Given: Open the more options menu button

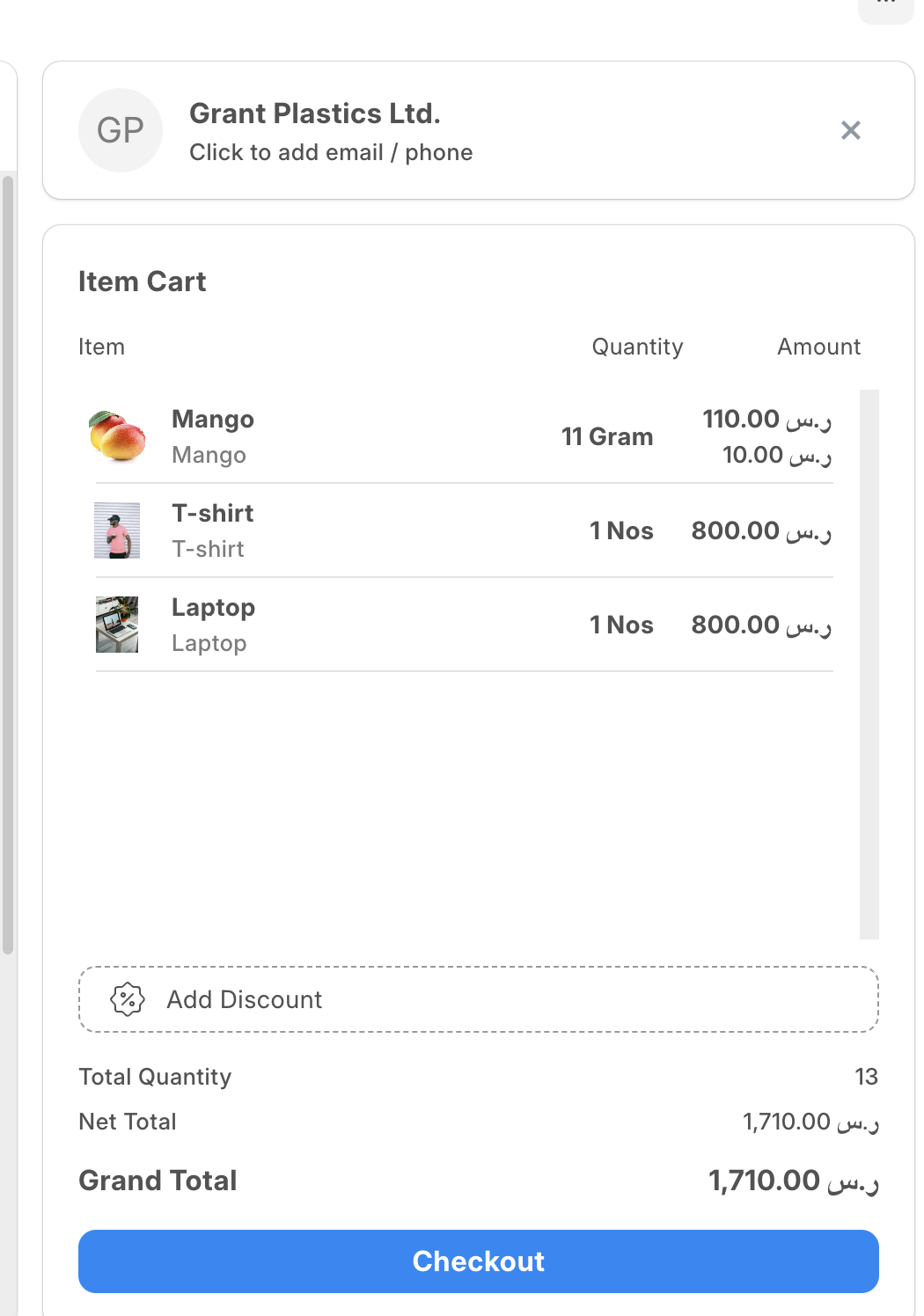Looking at the screenshot, I should pos(886,7).
